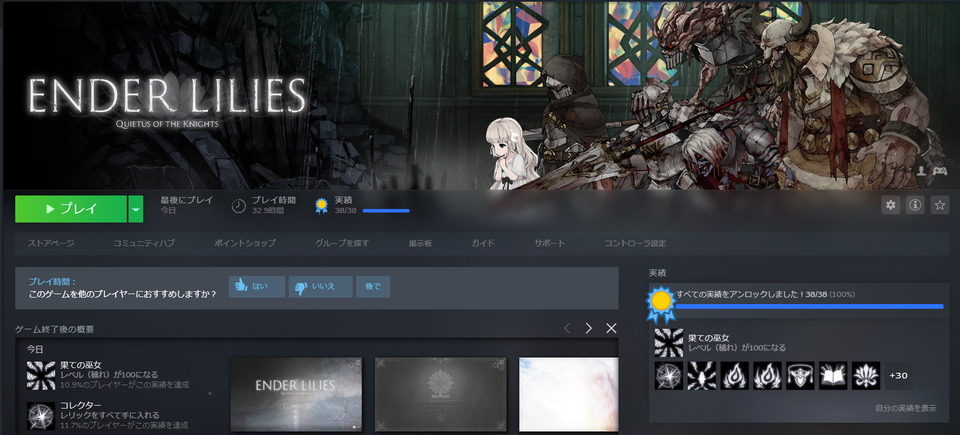
Task: Open 自分の実績を表示 link
Action: 906,408
